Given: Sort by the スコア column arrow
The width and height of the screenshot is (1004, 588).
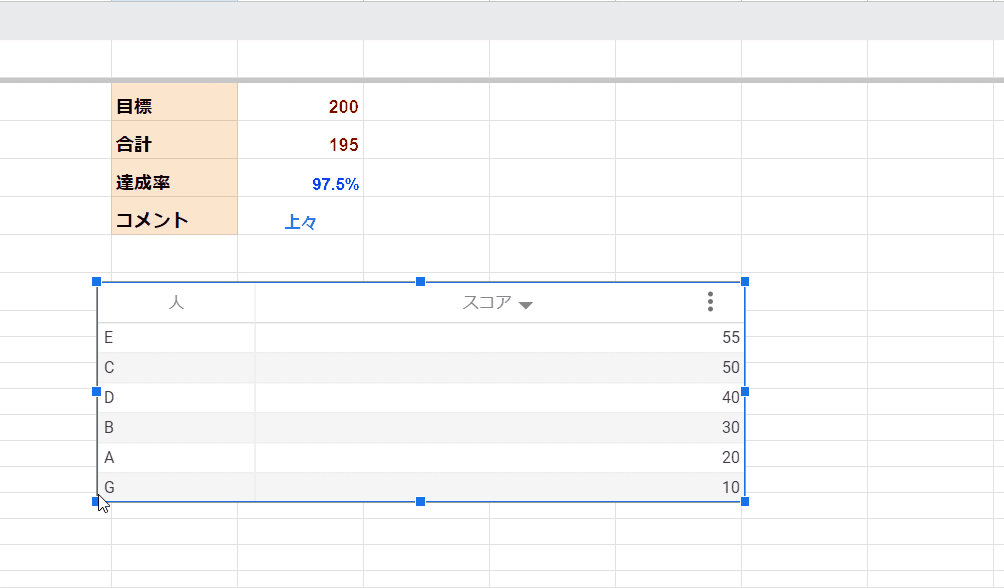Looking at the screenshot, I should coord(526,306).
